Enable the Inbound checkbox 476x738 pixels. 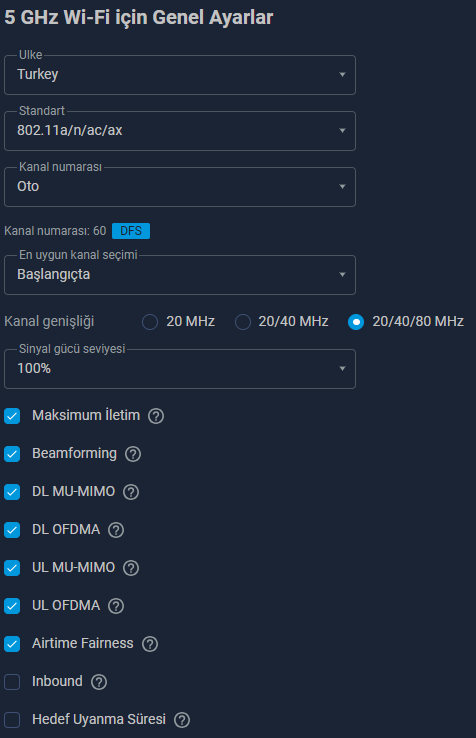pos(12,682)
